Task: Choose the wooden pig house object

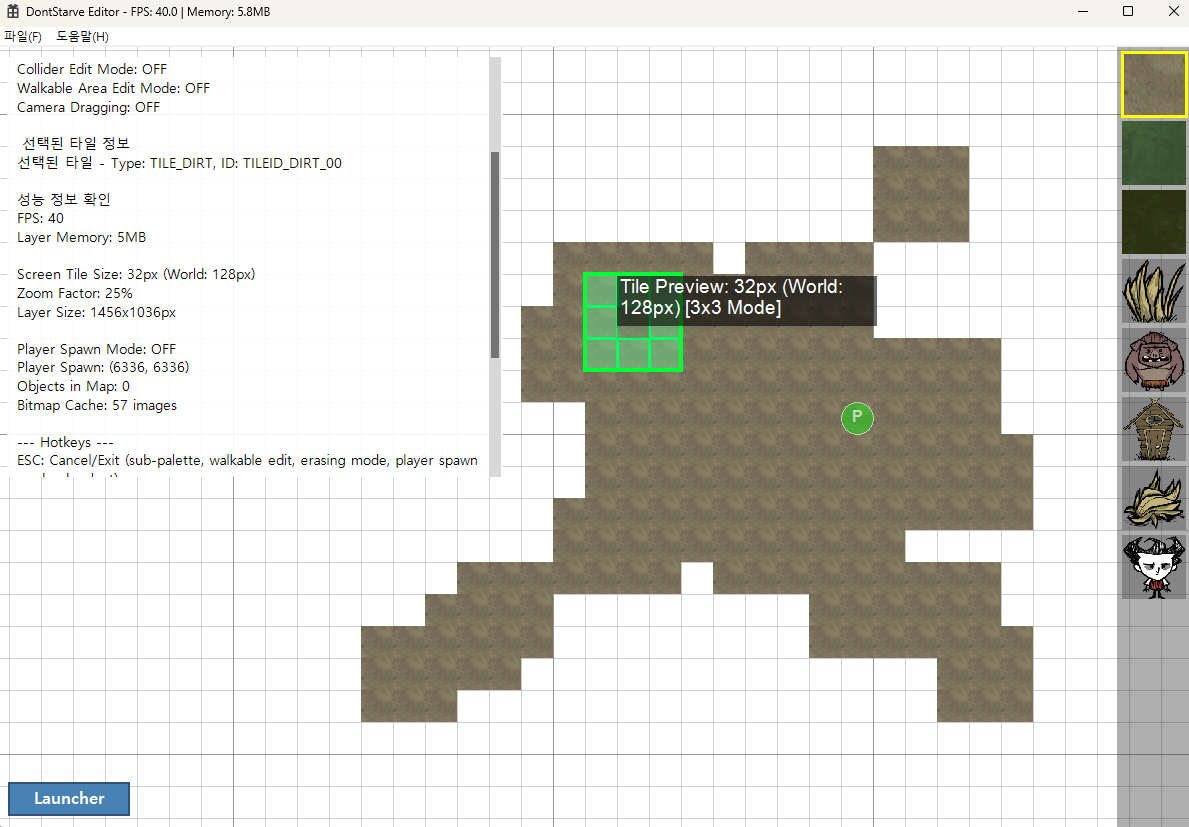Action: 1154,429
